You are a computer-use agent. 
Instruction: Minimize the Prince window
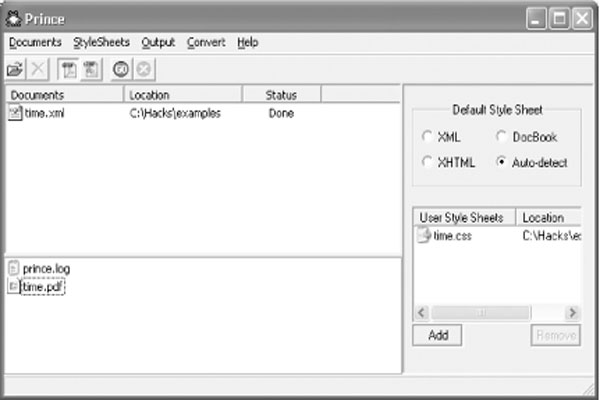(536, 18)
